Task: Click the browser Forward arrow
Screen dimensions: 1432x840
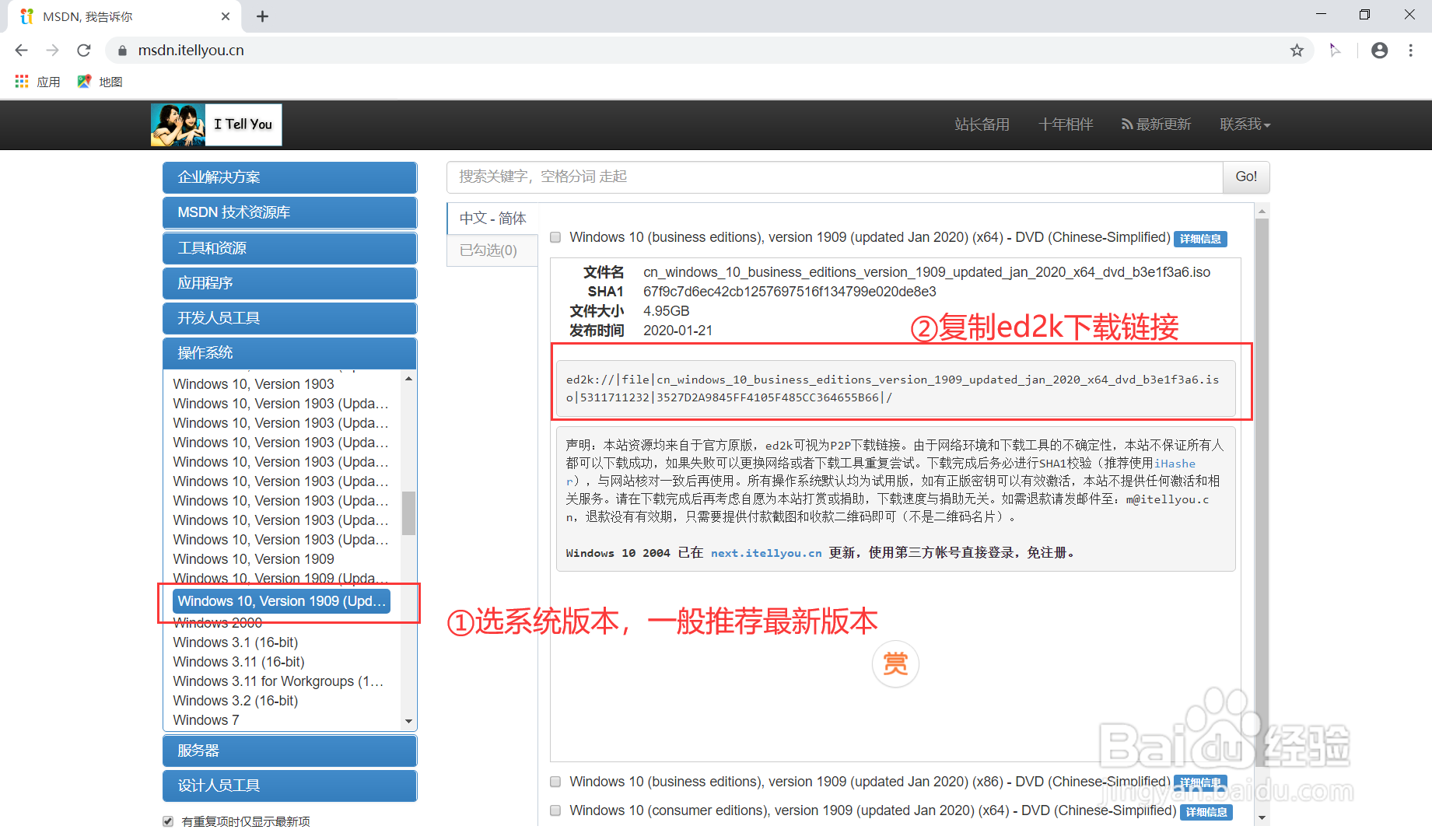Action: coord(52,51)
